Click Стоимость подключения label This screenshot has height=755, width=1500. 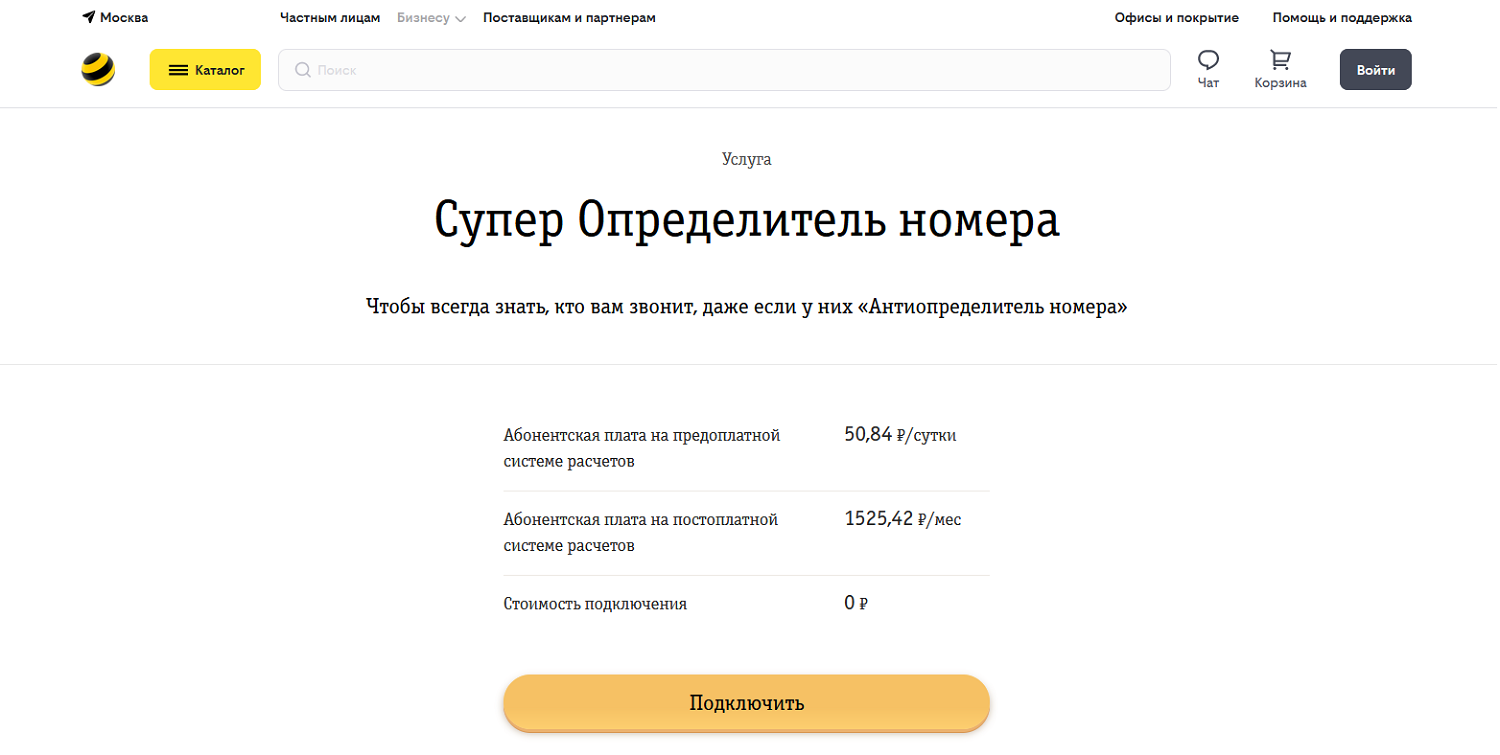pyautogui.click(x=595, y=604)
